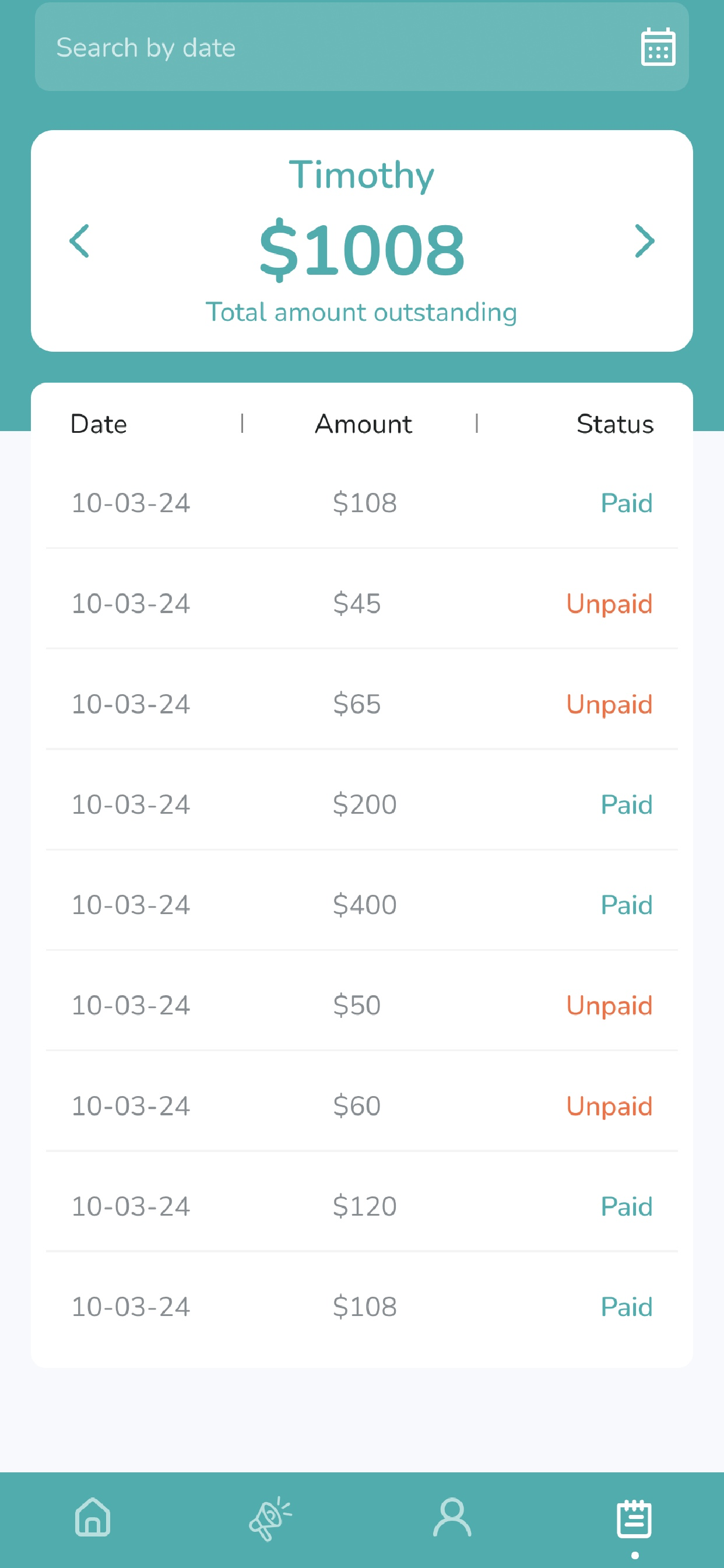The width and height of the screenshot is (724, 1568).
Task: Open the calendar date picker icon
Action: tap(658, 47)
